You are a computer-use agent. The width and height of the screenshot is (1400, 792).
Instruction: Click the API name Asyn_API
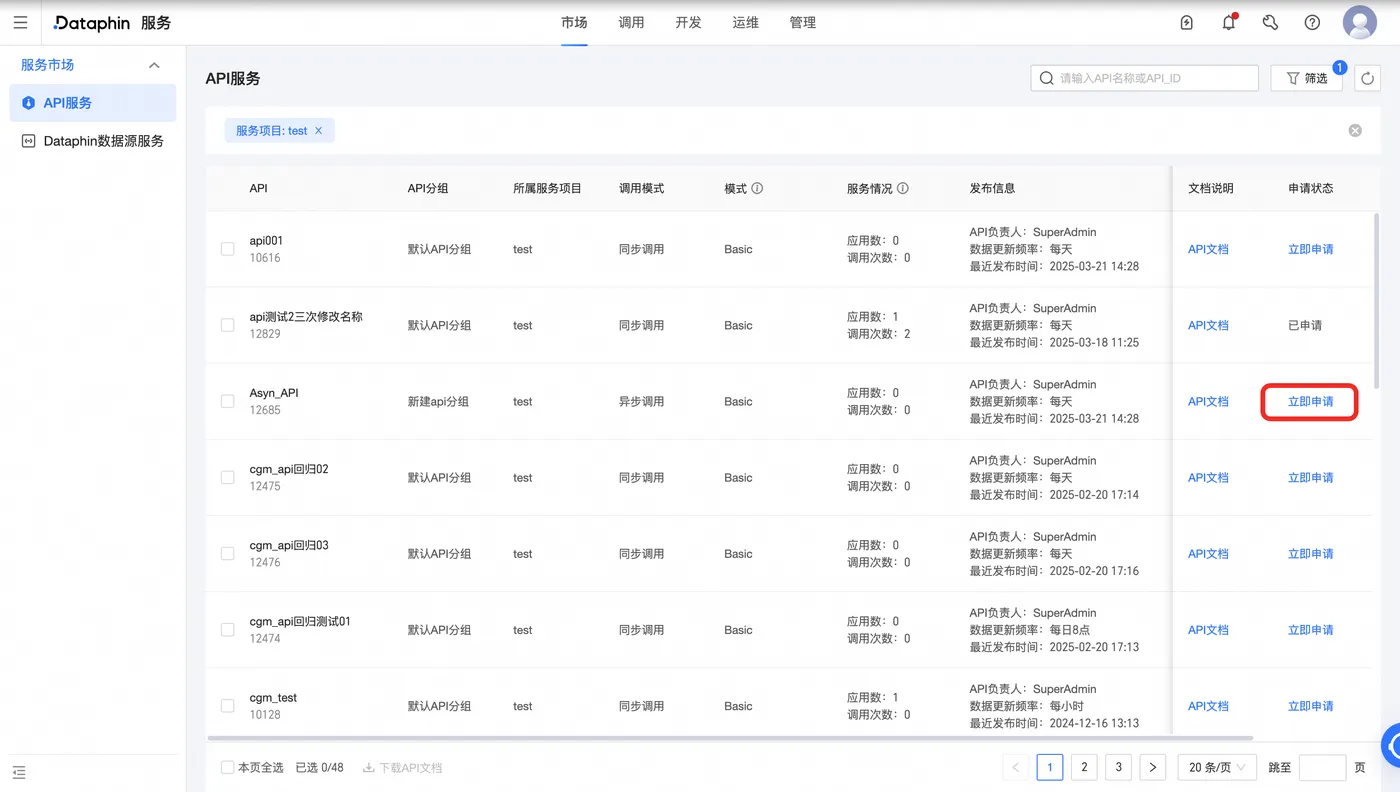click(274, 393)
